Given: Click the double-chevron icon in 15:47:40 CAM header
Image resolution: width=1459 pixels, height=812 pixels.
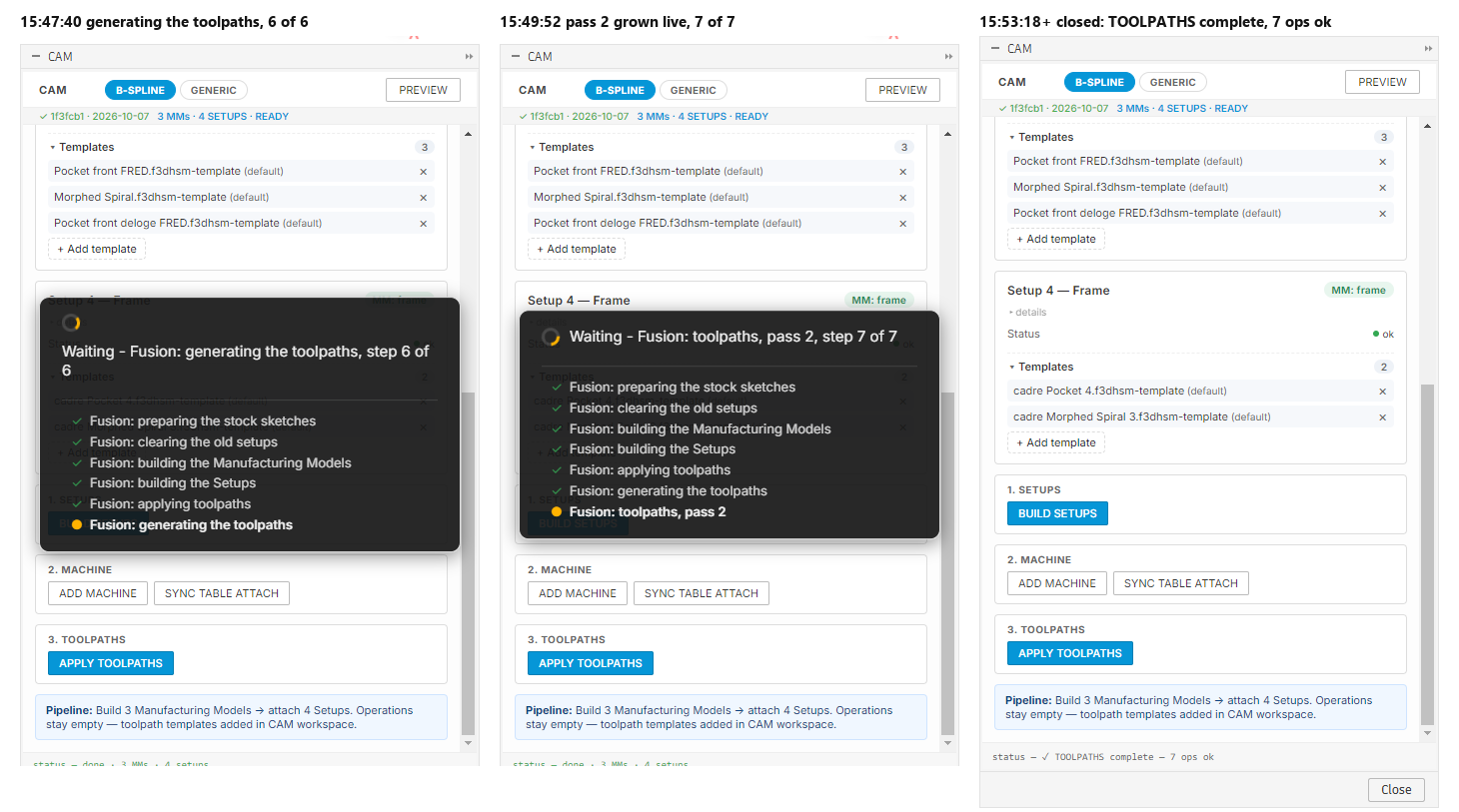Looking at the screenshot, I should [469, 57].
